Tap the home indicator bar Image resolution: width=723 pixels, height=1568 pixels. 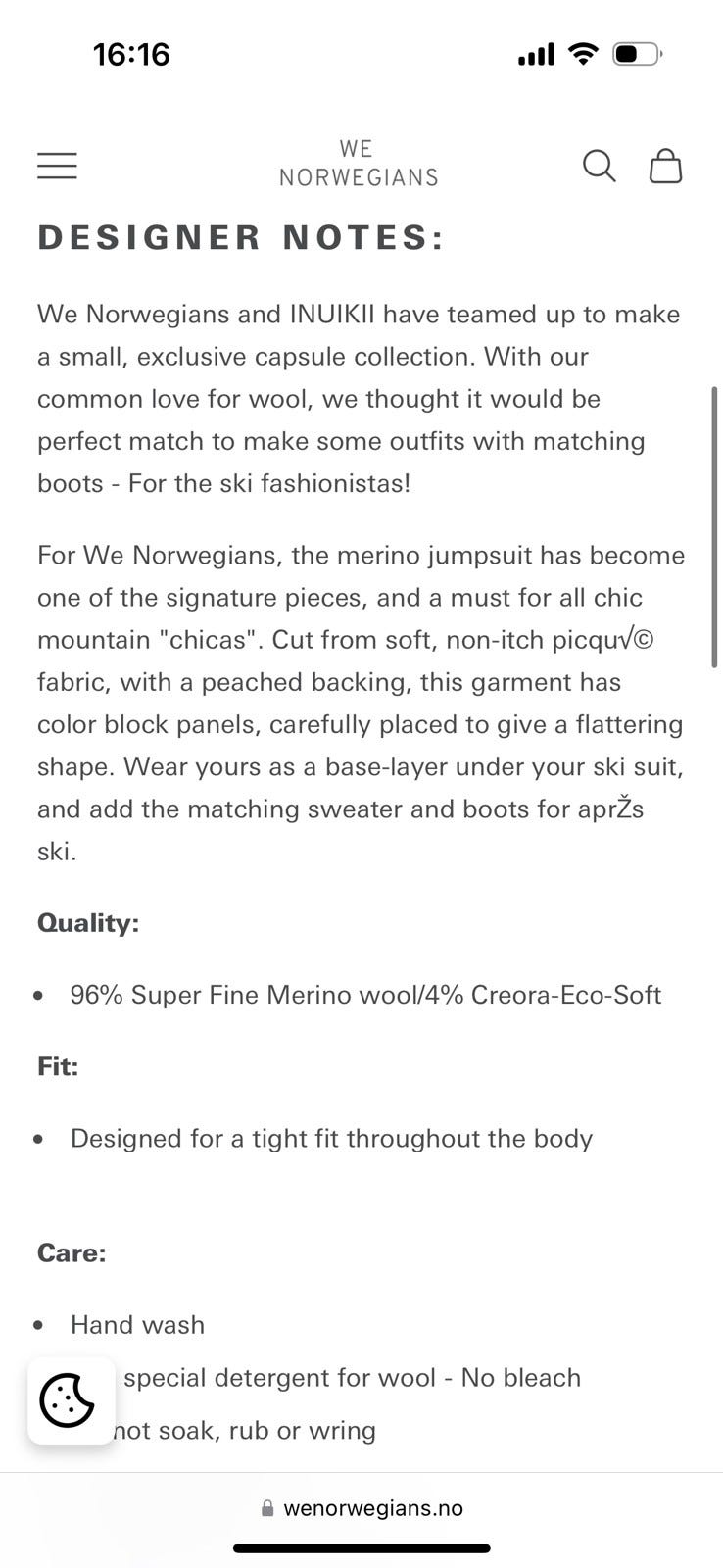[x=361, y=1548]
